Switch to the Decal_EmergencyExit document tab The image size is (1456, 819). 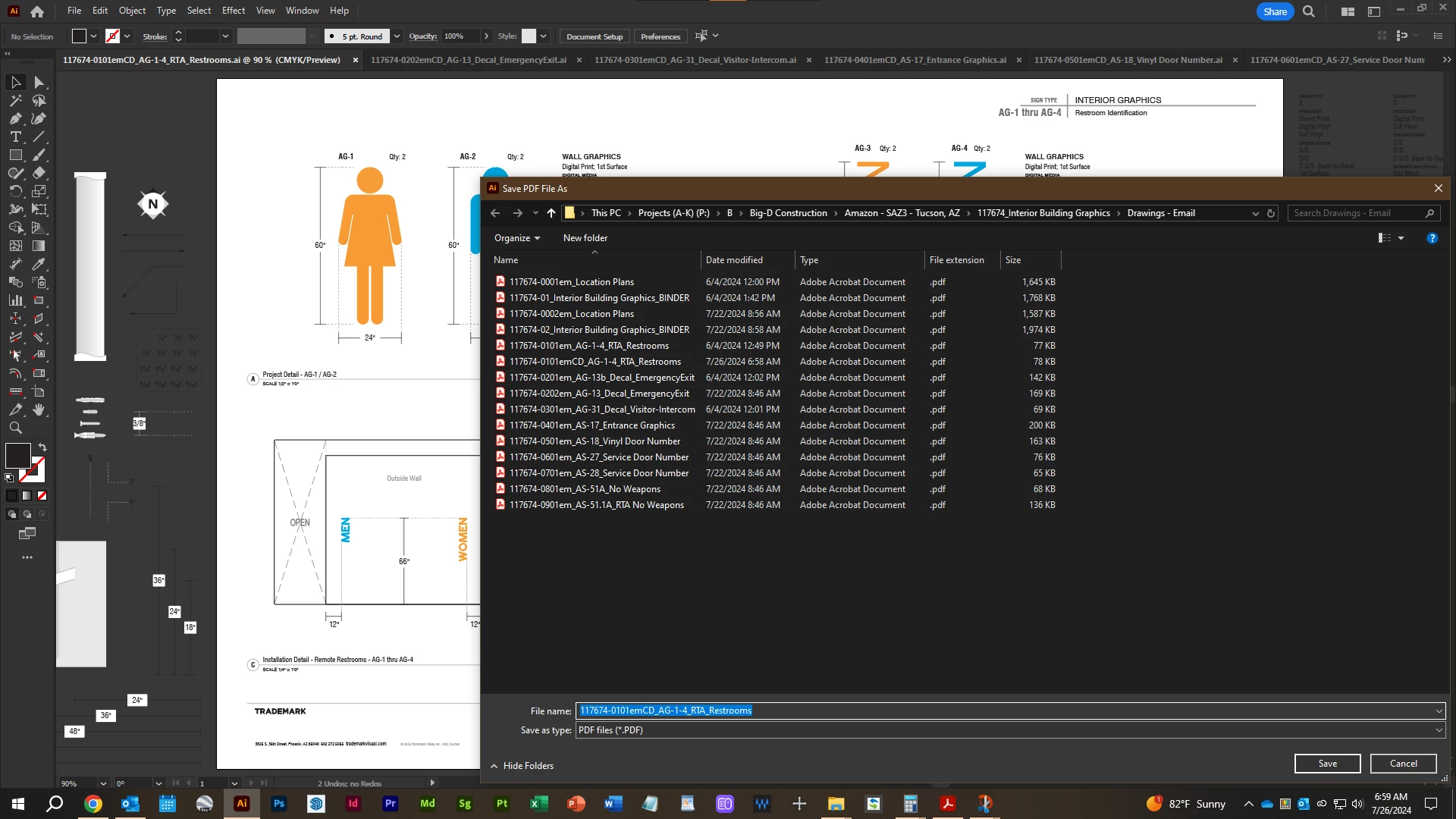click(x=468, y=60)
